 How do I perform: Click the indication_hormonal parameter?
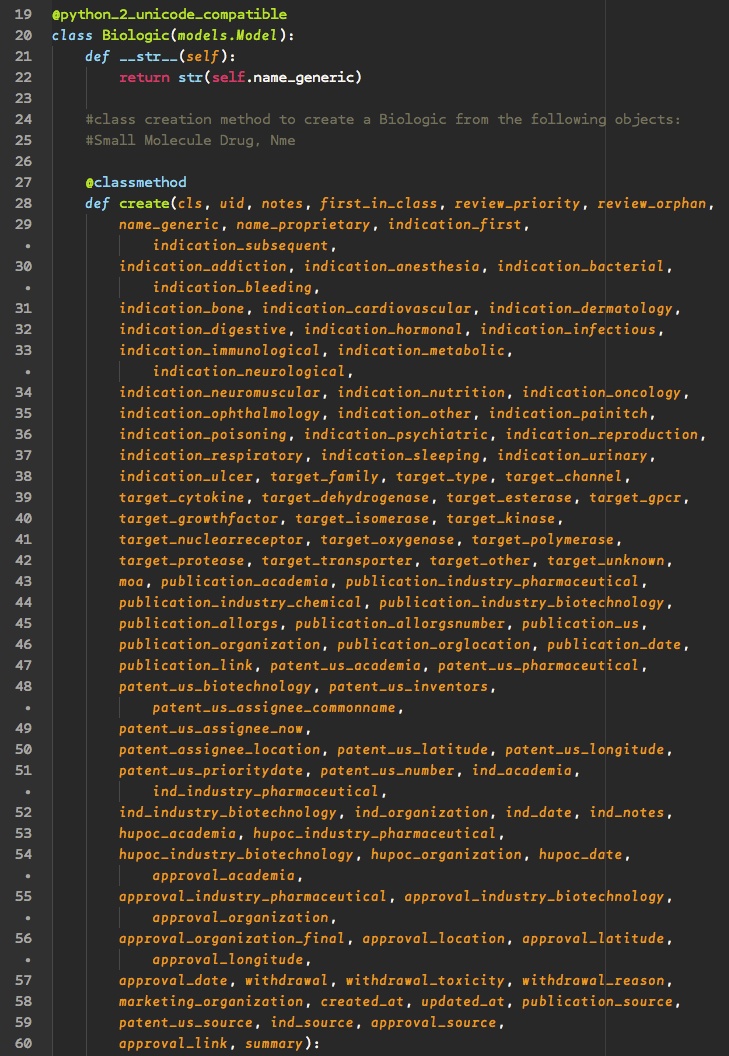click(x=383, y=329)
